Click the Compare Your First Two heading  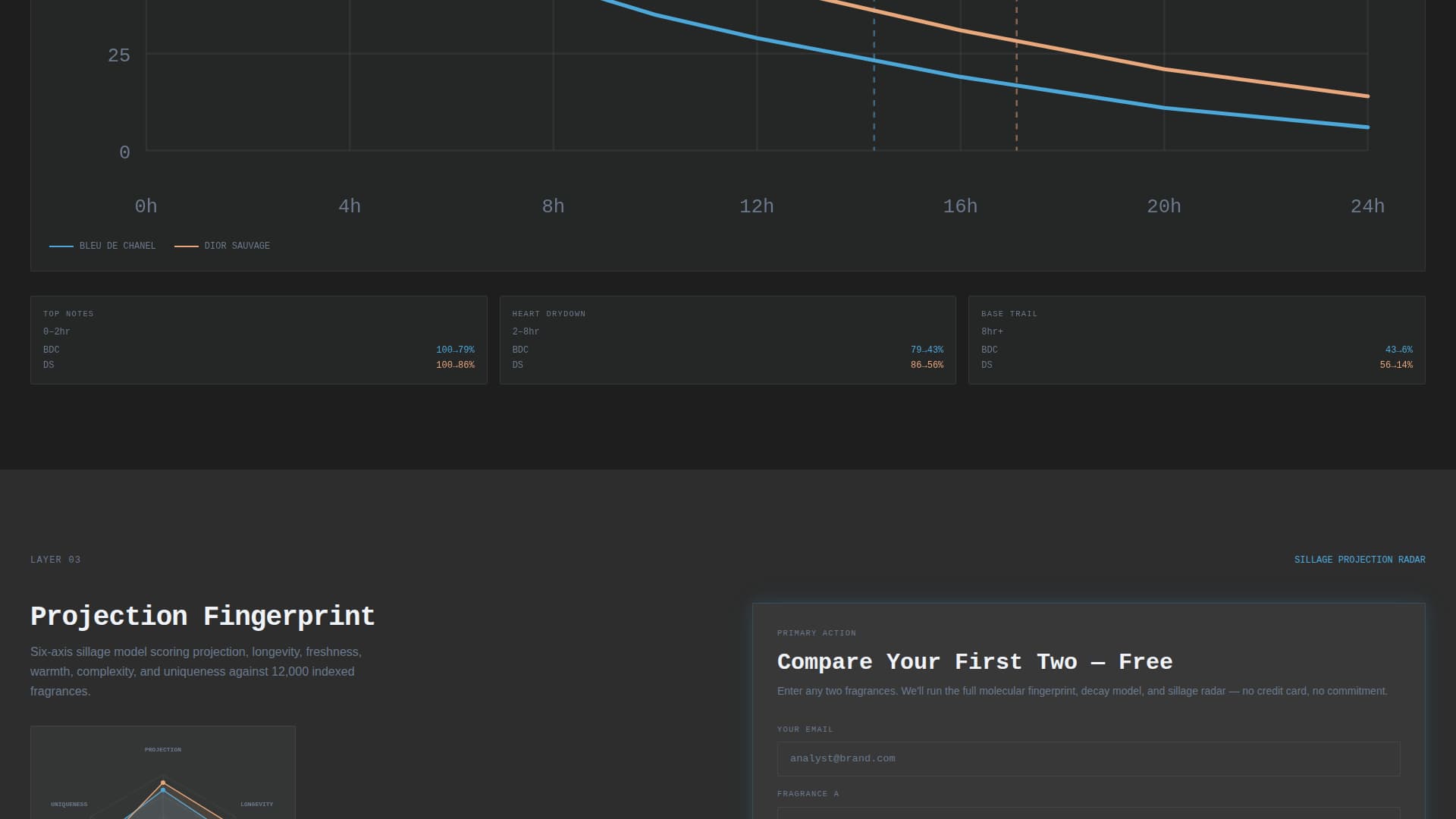point(974,662)
